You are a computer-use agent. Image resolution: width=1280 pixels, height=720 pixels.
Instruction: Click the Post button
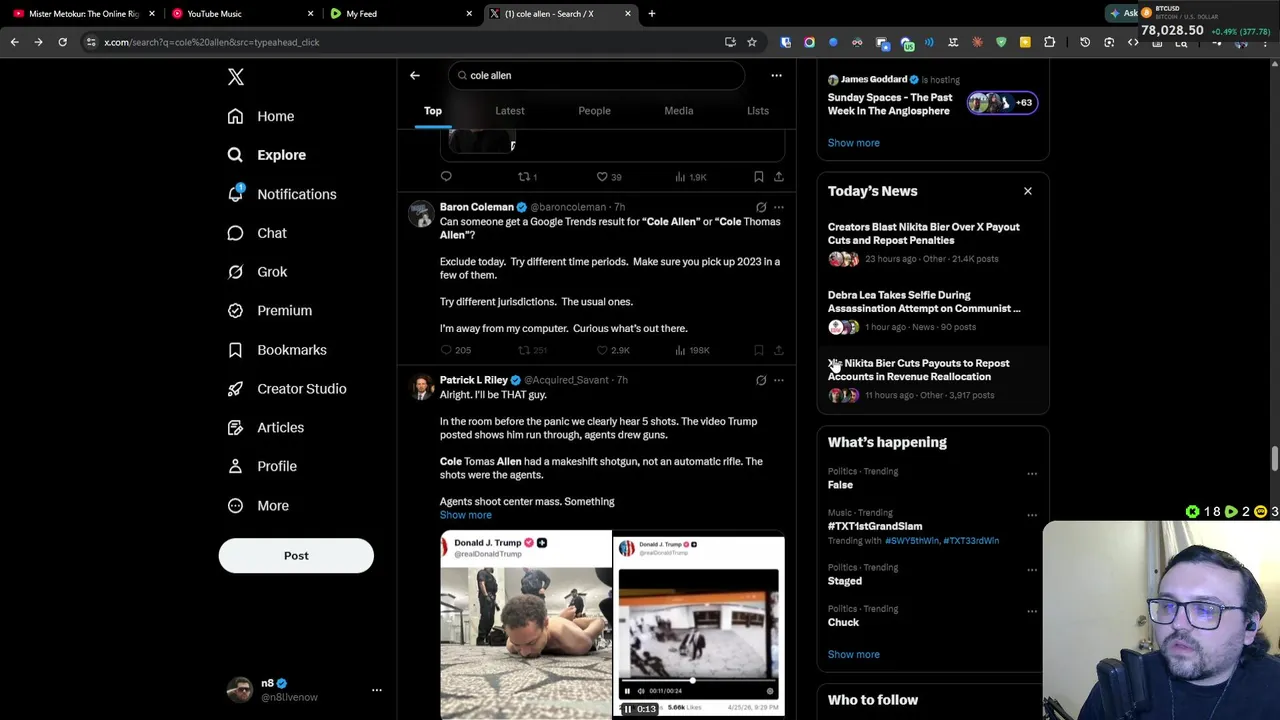click(296, 556)
